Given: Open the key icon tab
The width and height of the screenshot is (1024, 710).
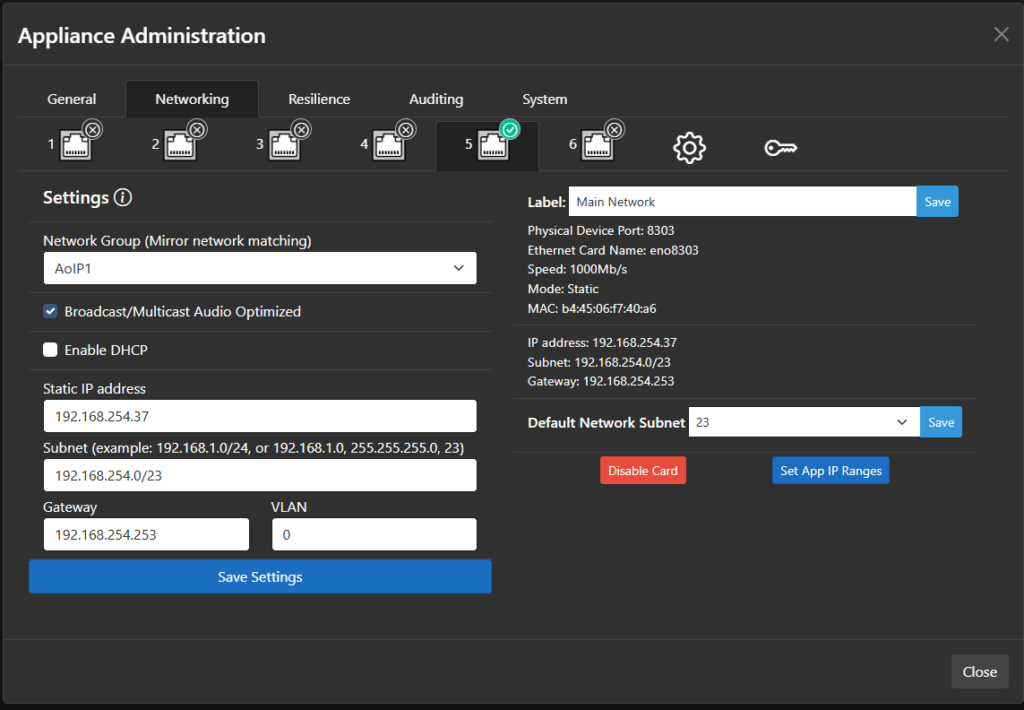Looking at the screenshot, I should 780,148.
